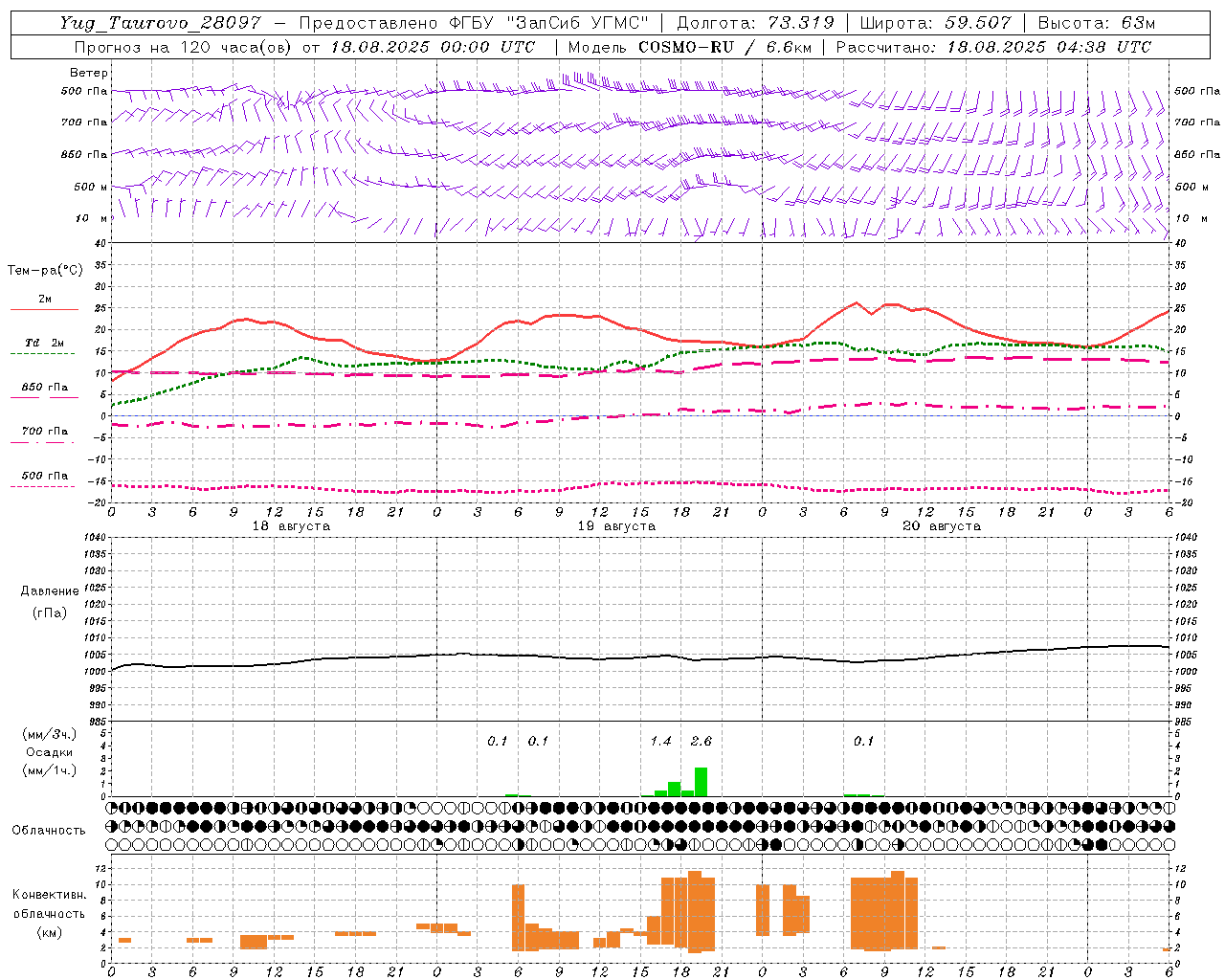Click the forecast start time 18.08.2025 00:00 UTC
The width and height of the screenshot is (1225, 980).
click(x=433, y=47)
